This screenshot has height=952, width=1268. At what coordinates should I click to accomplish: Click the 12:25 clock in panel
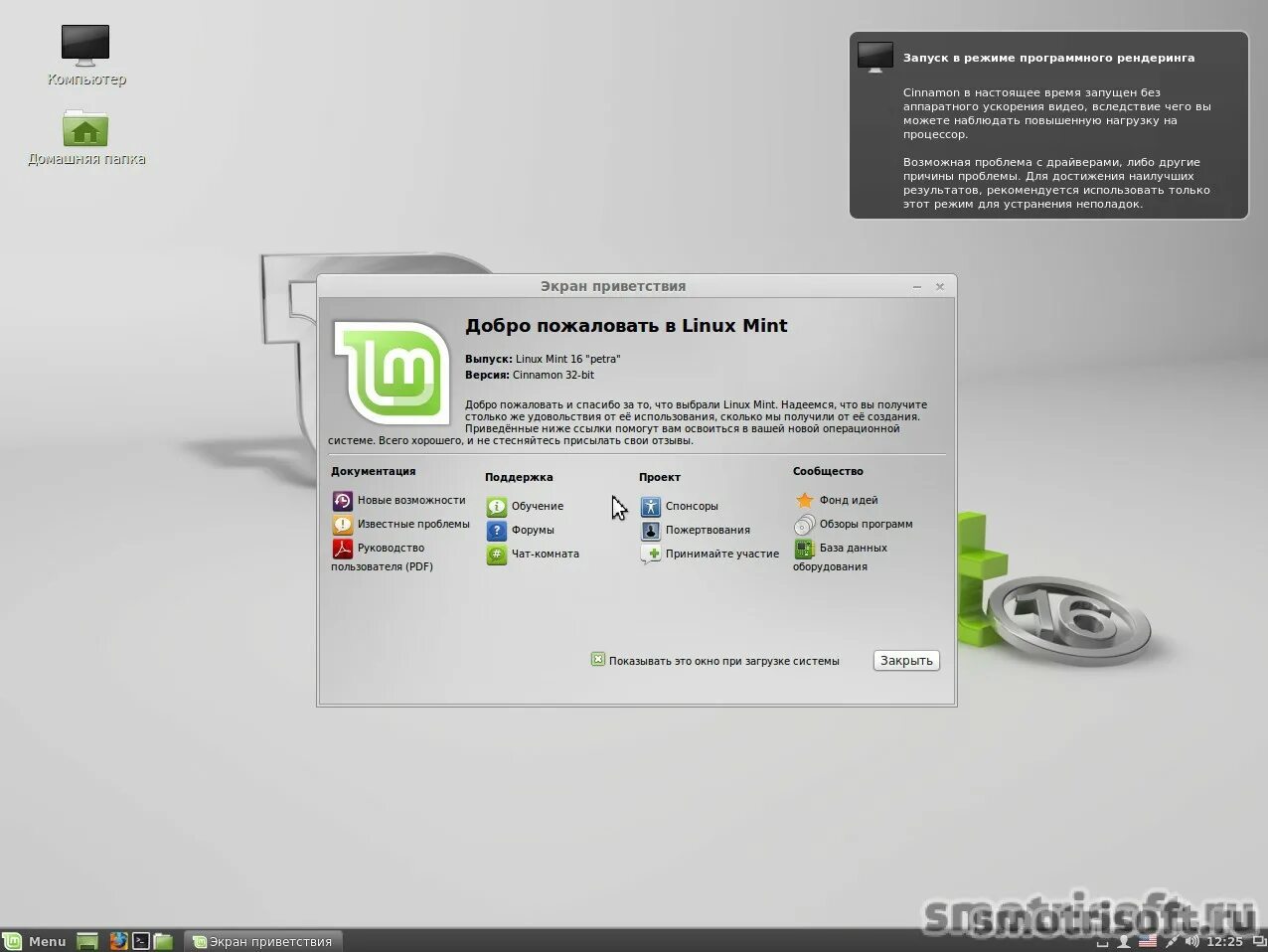point(1225,941)
